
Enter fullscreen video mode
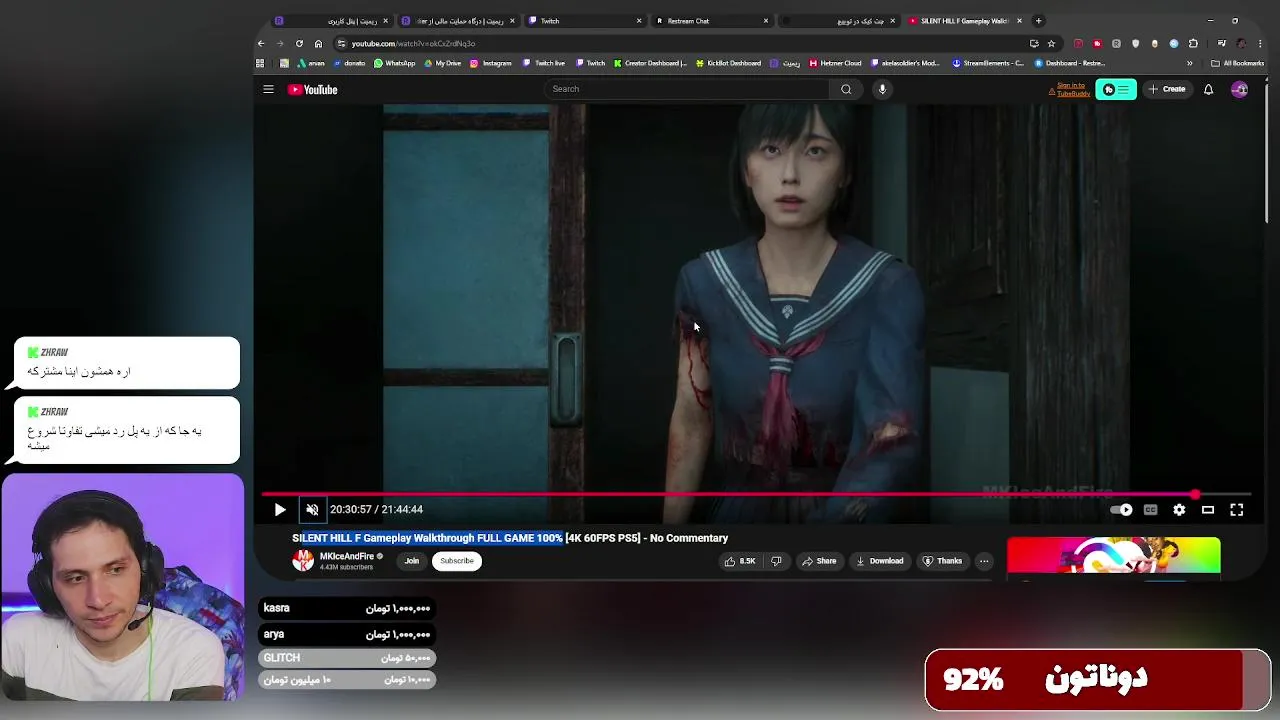click(x=1237, y=510)
